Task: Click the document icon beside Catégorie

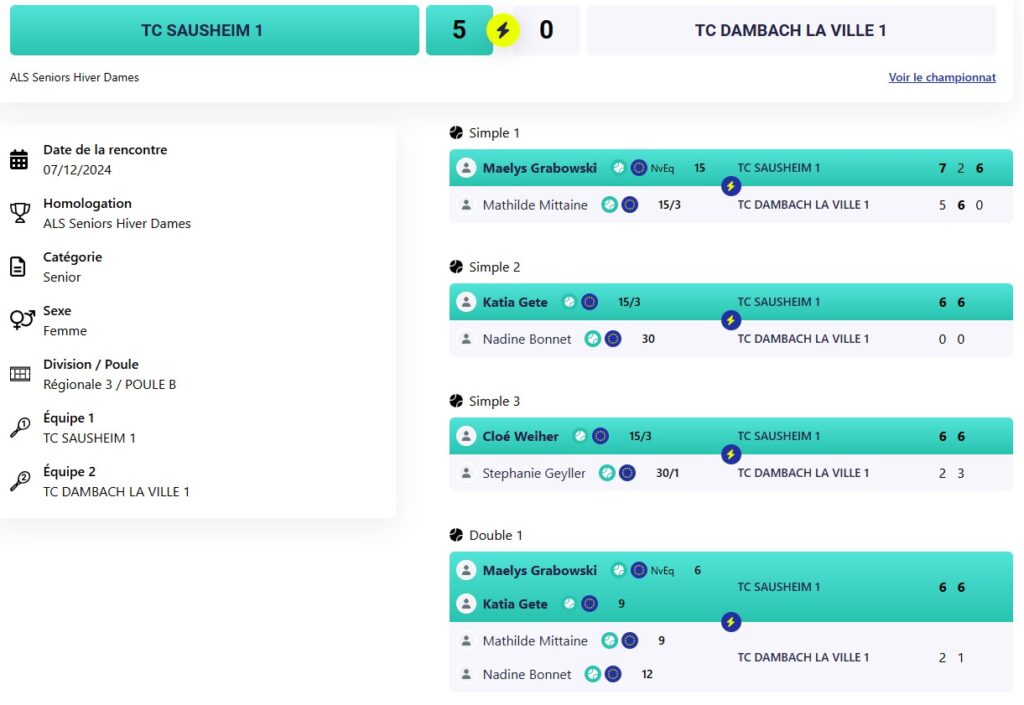Action: (x=18, y=266)
